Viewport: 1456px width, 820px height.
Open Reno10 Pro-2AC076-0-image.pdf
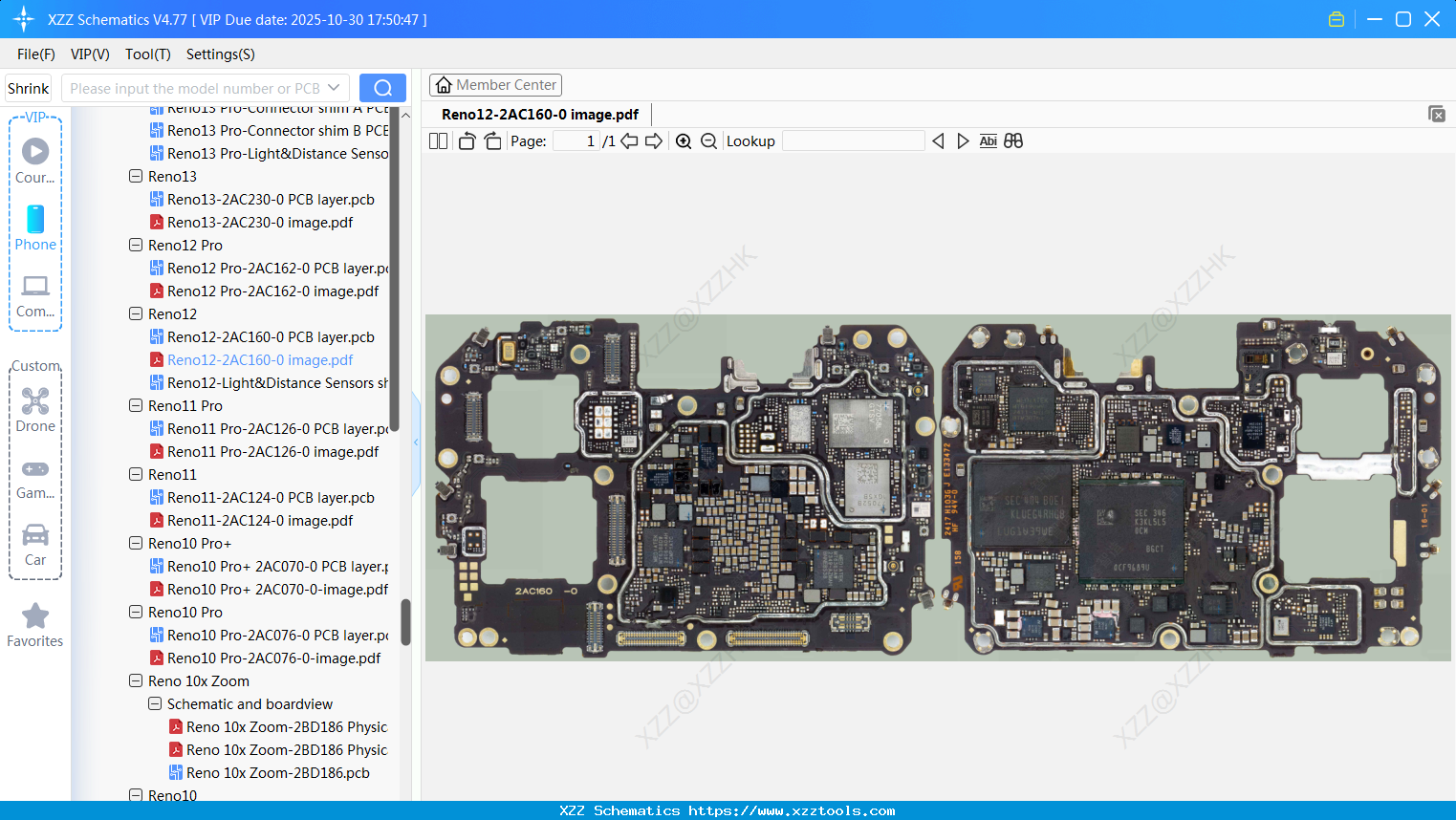(273, 658)
